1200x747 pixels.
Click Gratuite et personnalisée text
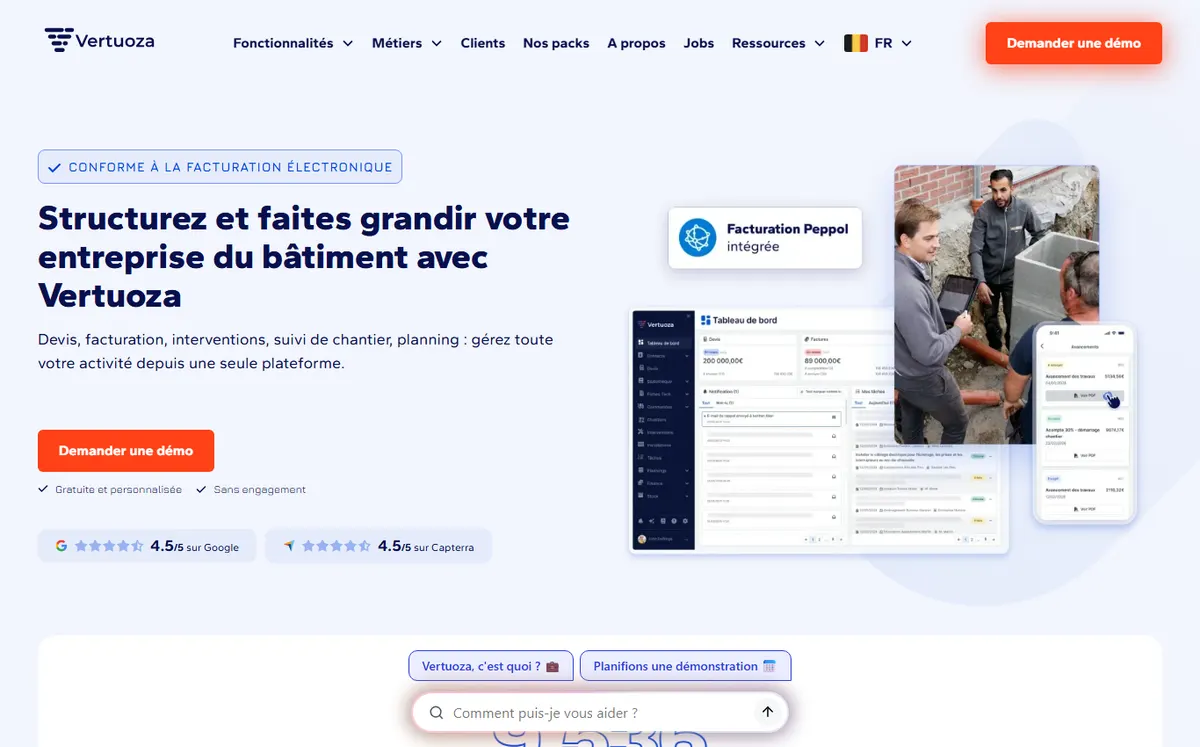coord(119,490)
